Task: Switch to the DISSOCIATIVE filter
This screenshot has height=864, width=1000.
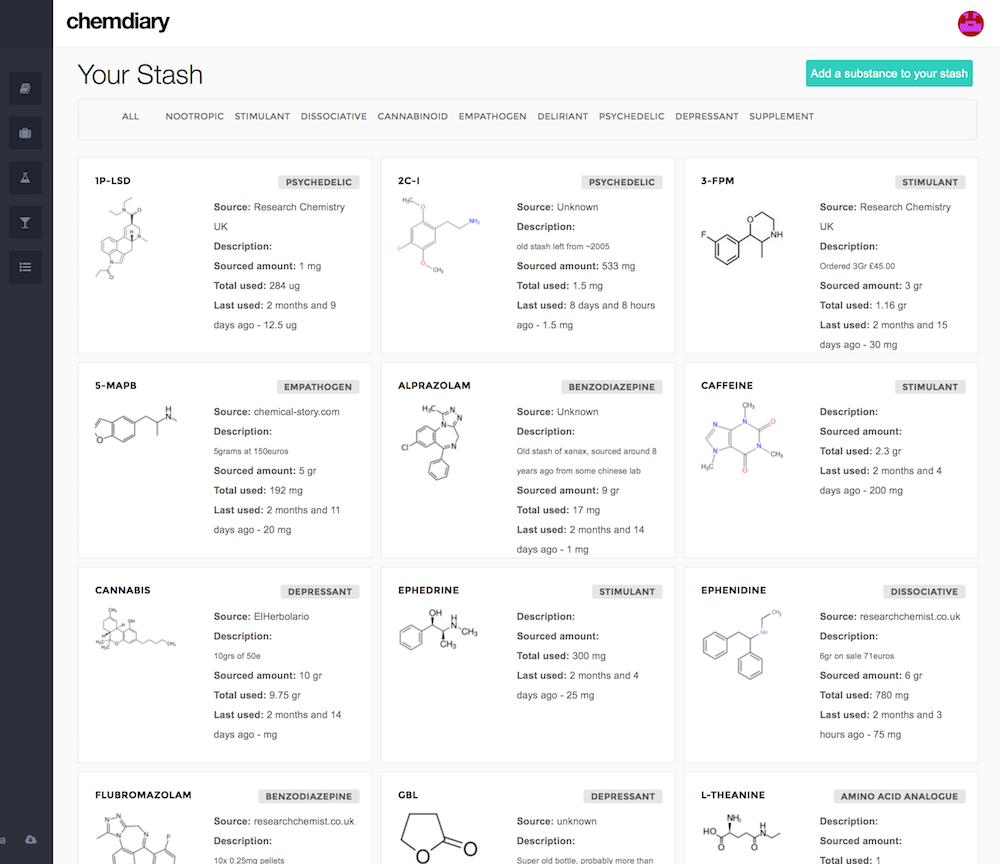Action: pos(334,117)
